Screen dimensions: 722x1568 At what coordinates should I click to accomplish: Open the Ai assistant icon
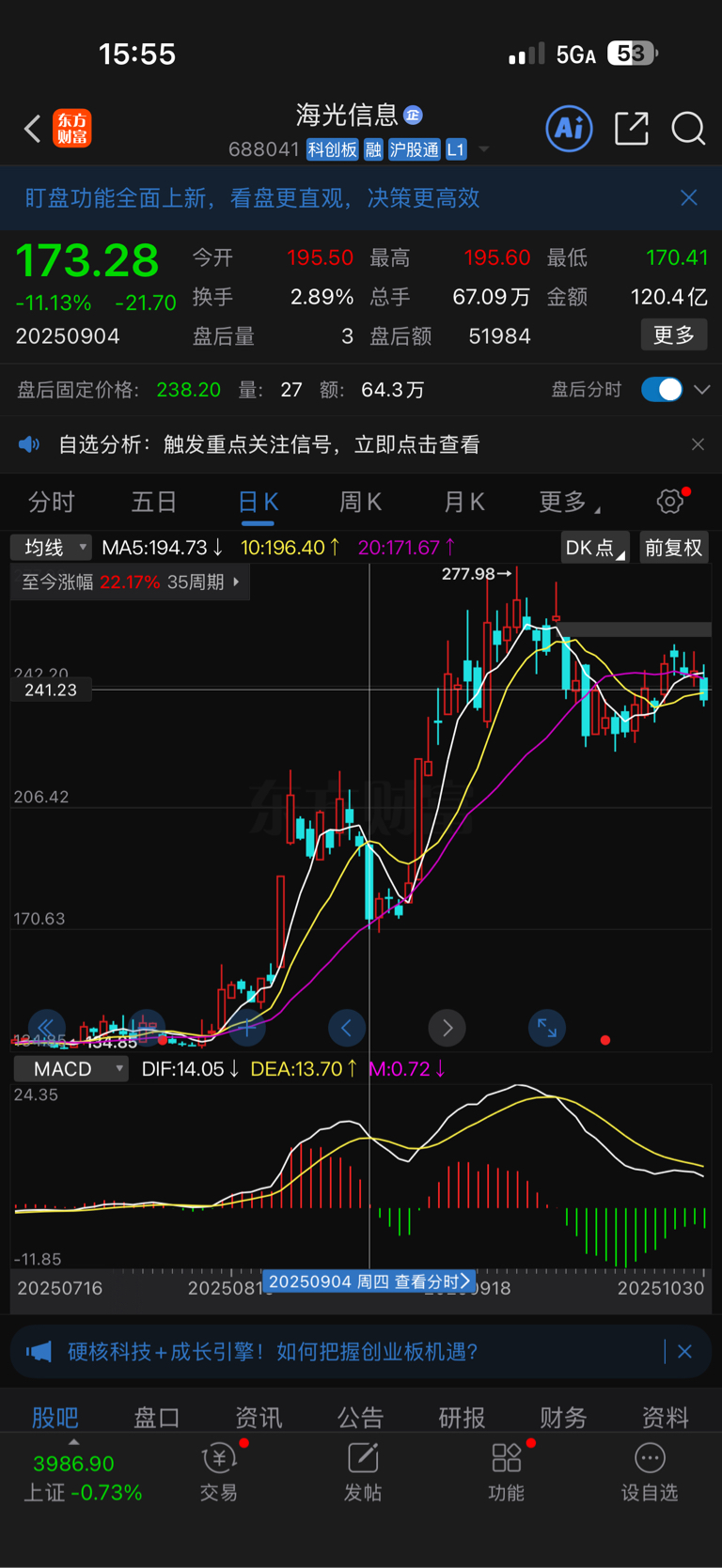569,128
